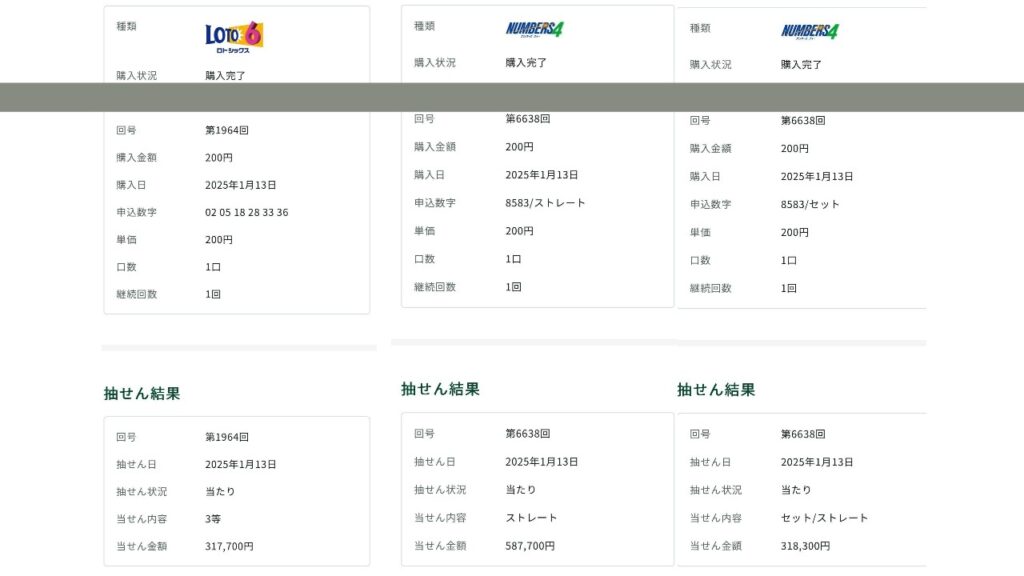Click the 抽せん結果 heading in right column
This screenshot has height=576, width=1024.
coord(715,390)
